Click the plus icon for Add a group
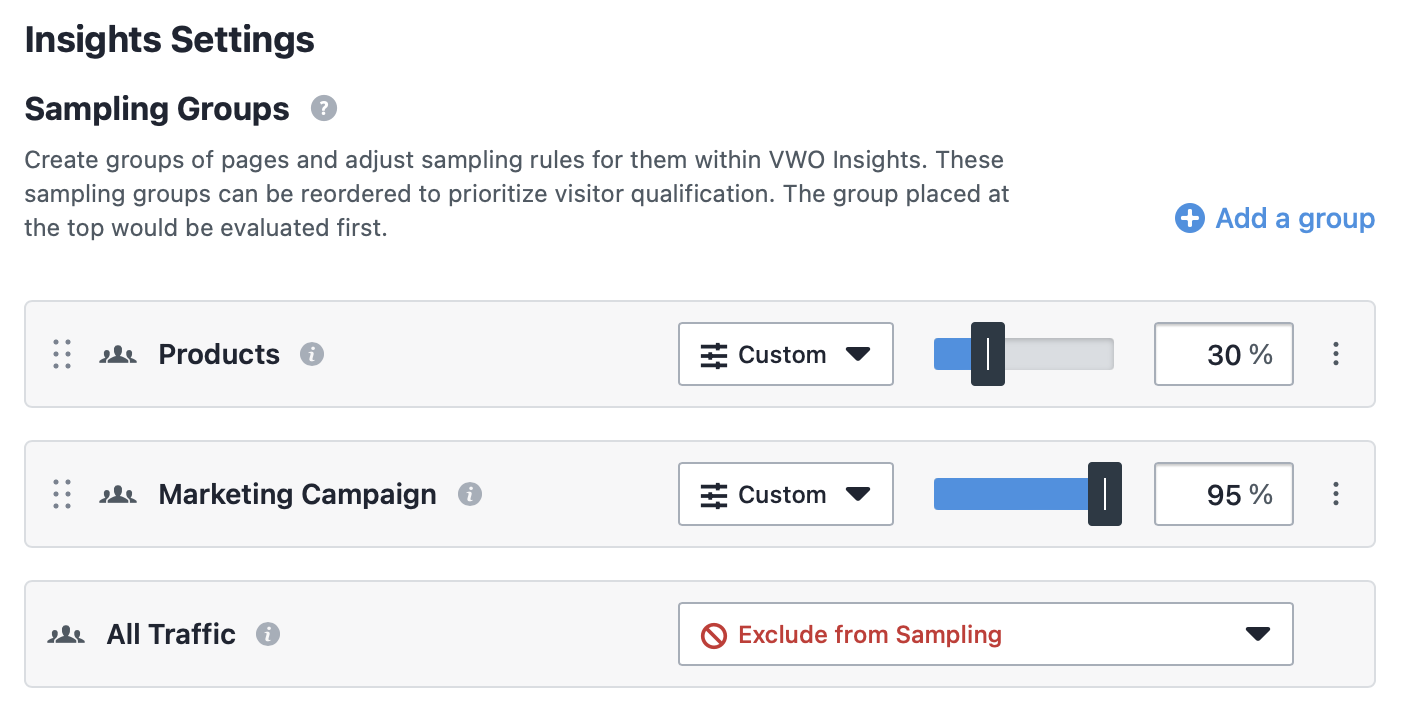Screen dimensions: 1410x720 pos(1189,218)
